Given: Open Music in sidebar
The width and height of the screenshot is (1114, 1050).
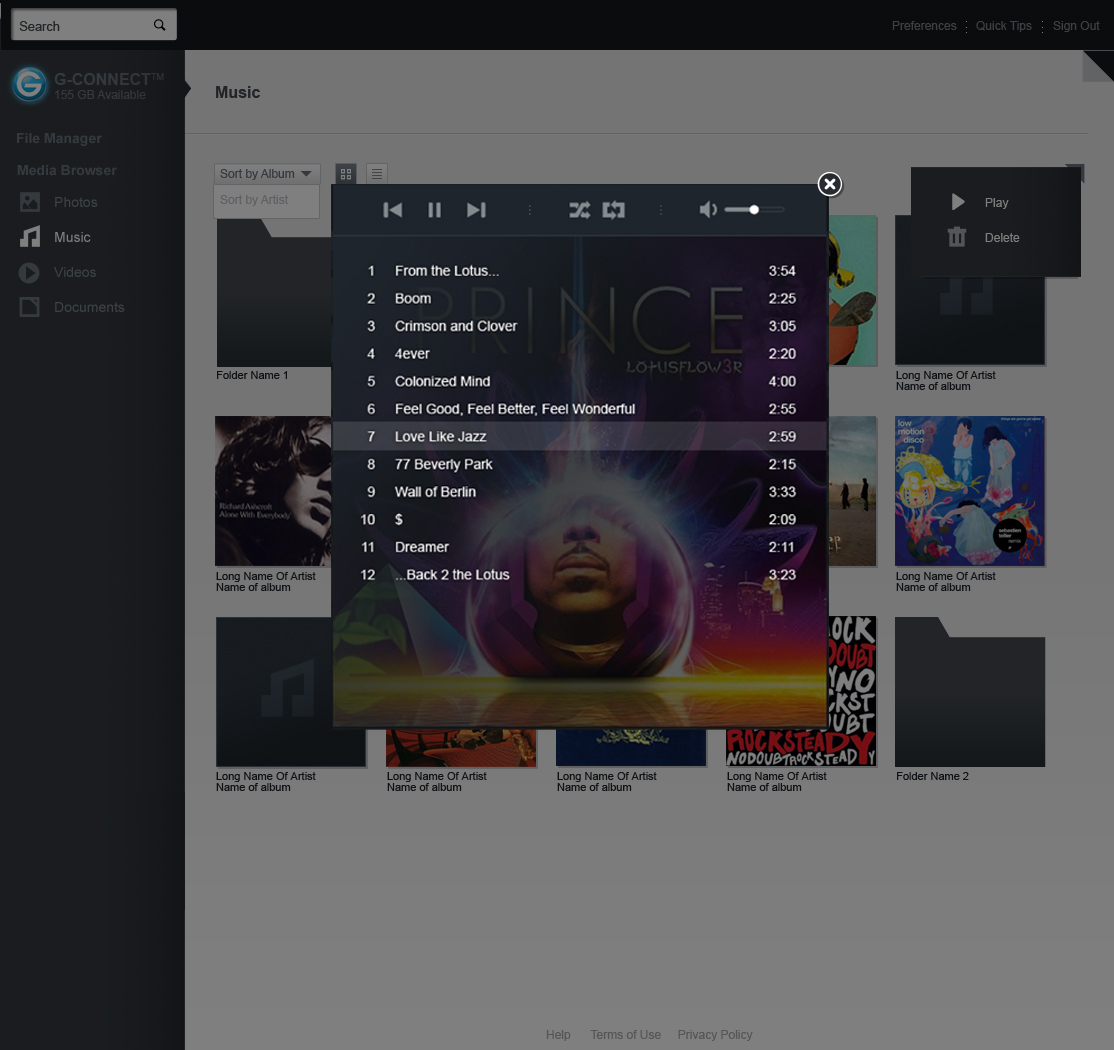Looking at the screenshot, I should 72,237.
